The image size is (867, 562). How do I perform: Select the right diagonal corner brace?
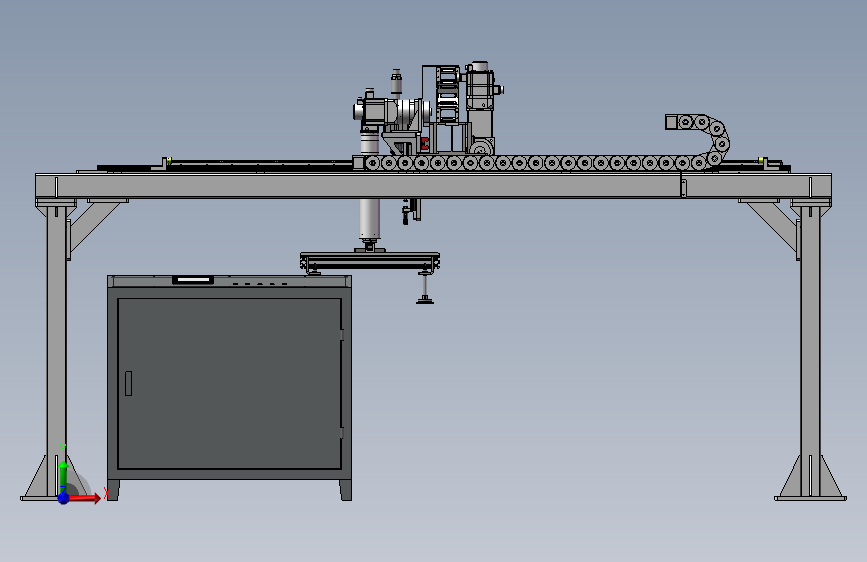tap(772, 226)
